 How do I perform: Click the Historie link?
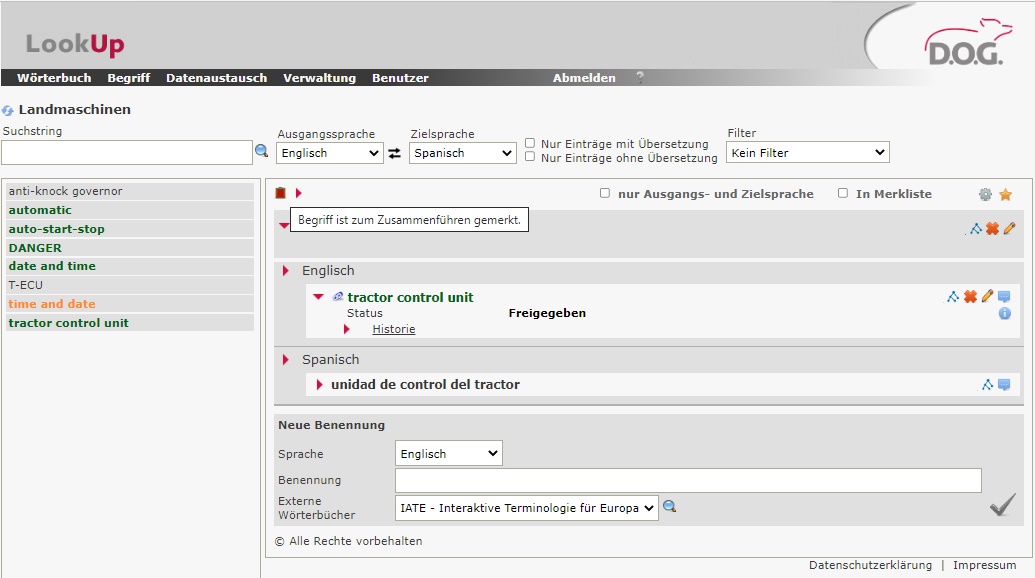(393, 329)
